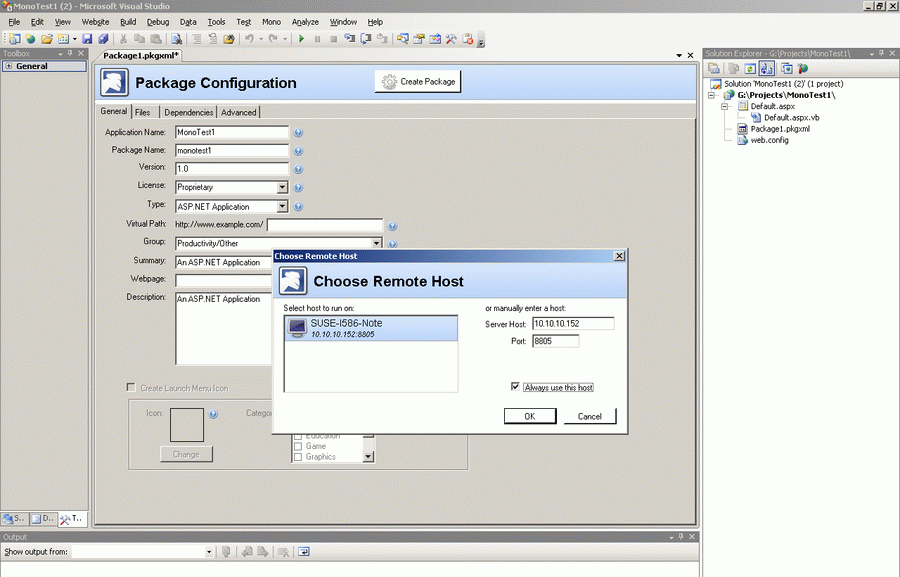Click help icon next to Package Name

(298, 151)
